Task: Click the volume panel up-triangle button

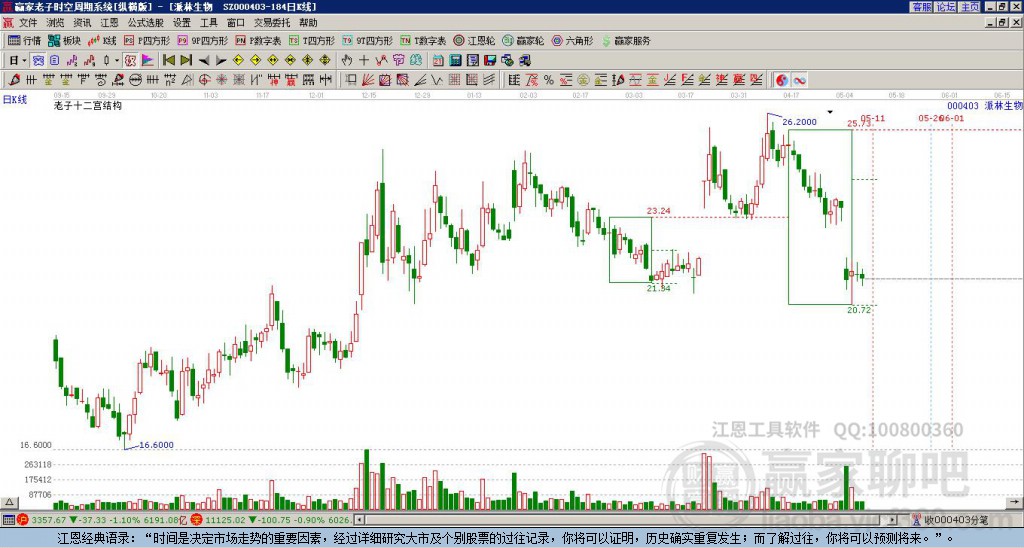Action: click(9, 502)
